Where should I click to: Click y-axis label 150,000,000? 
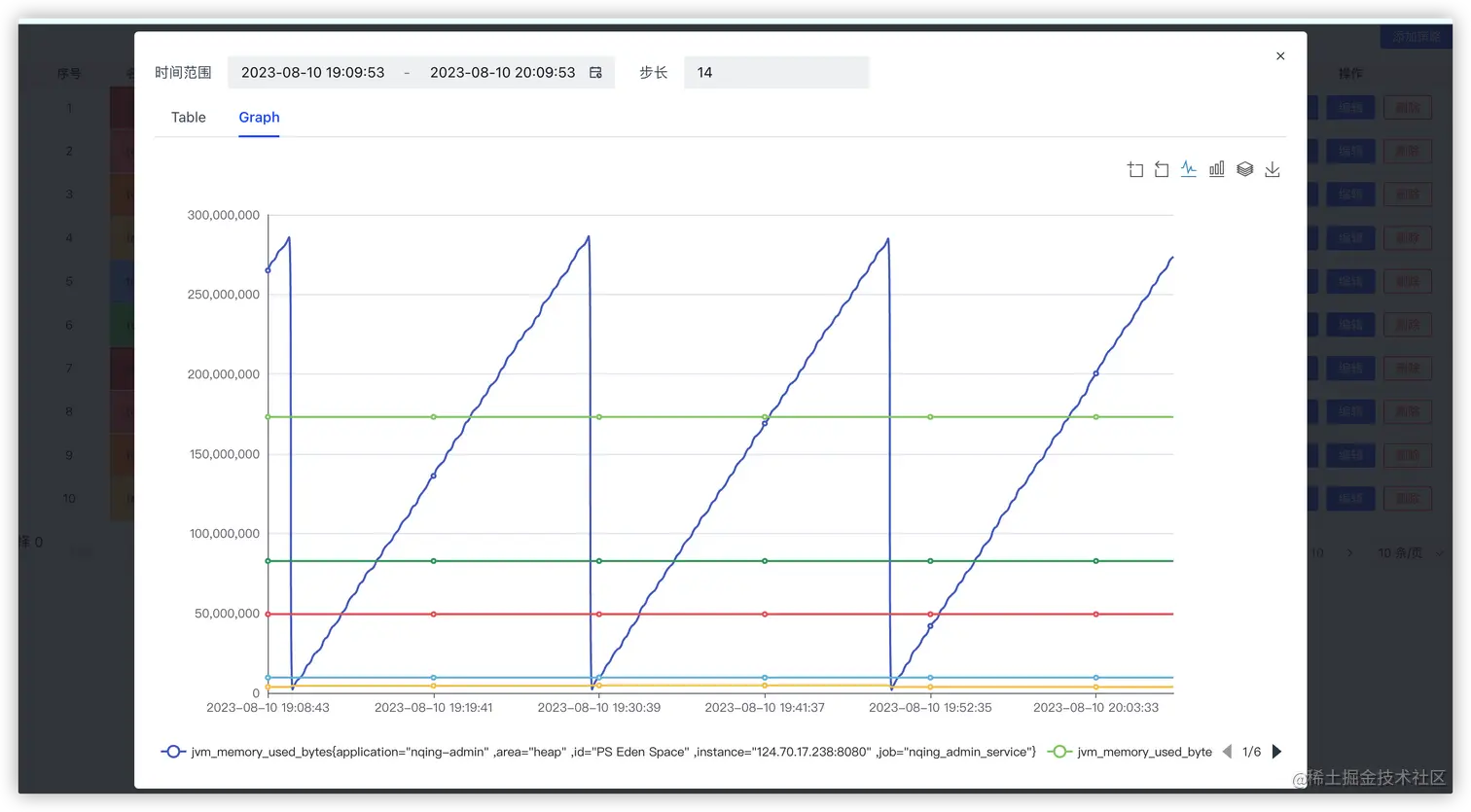coord(224,454)
